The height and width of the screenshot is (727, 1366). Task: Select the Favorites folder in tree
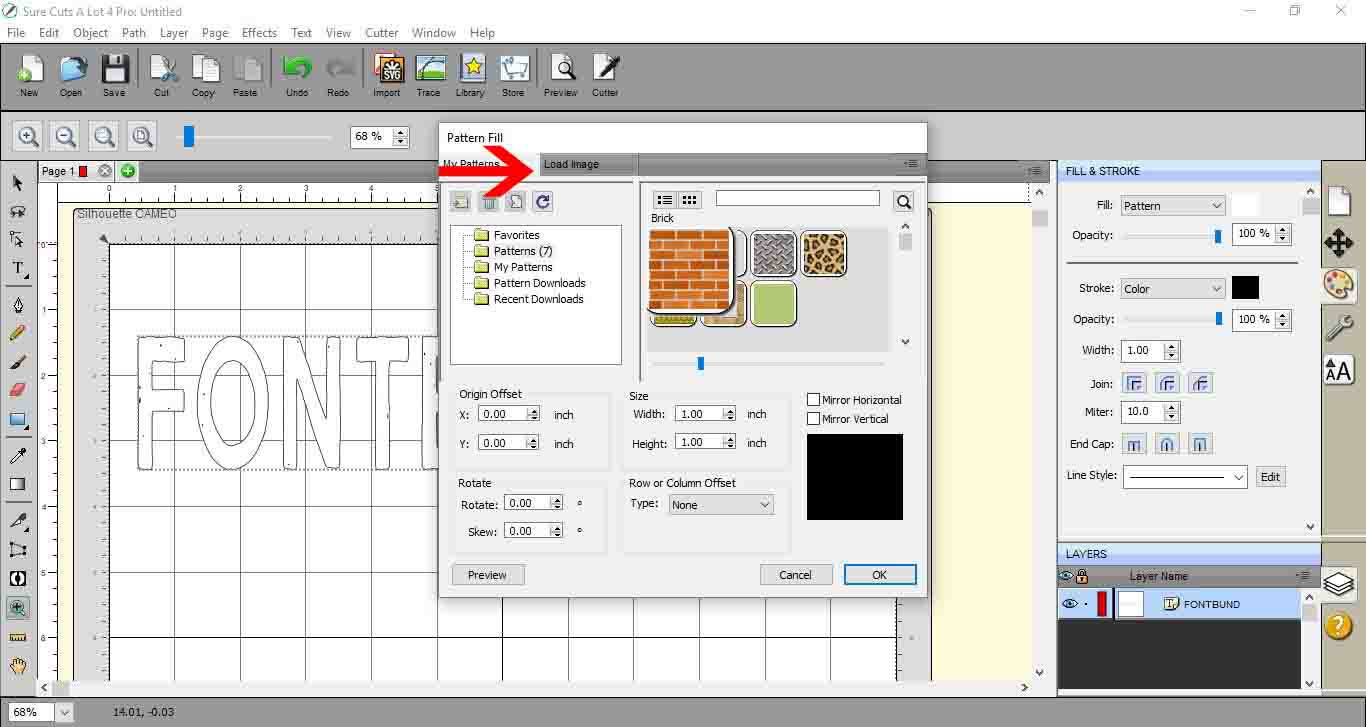point(516,235)
